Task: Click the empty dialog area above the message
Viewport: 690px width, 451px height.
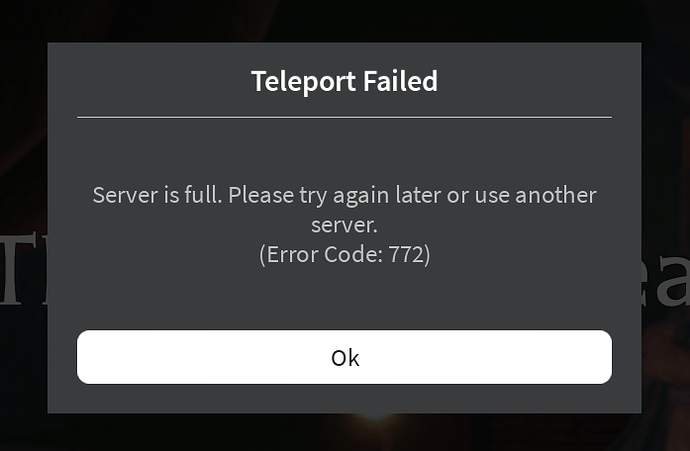Action: click(x=345, y=150)
